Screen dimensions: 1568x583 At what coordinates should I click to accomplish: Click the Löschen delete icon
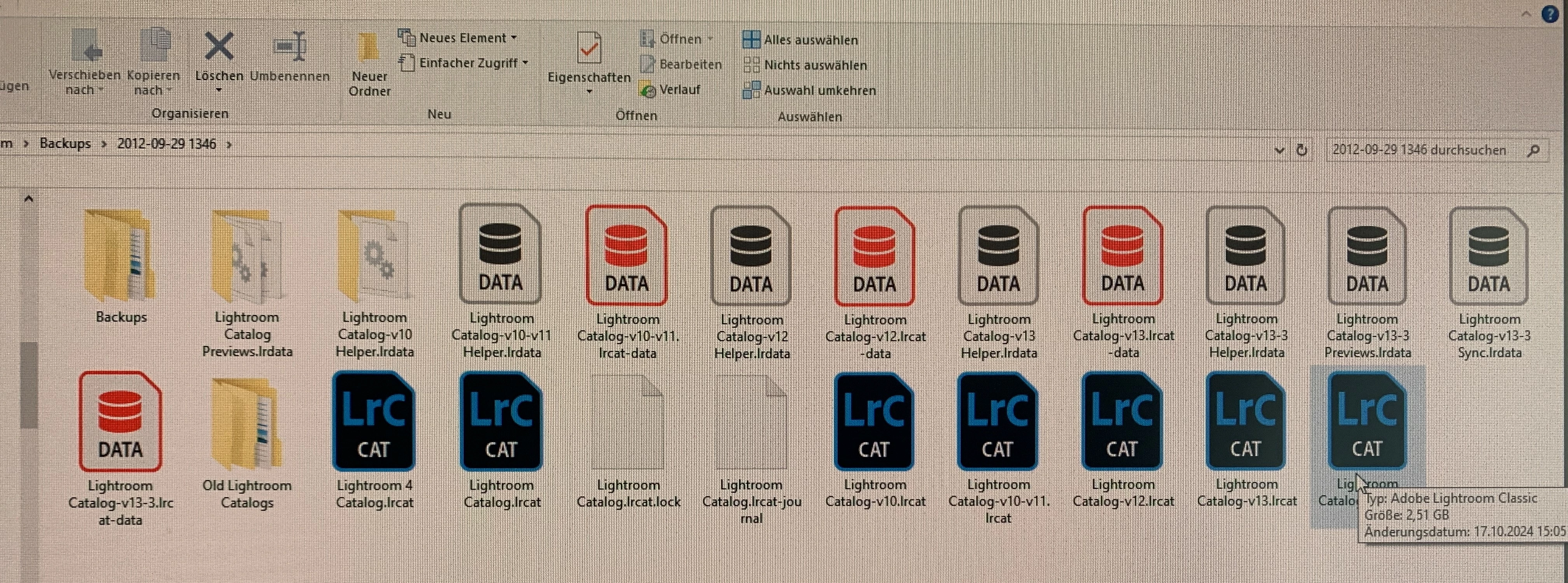pos(219,46)
